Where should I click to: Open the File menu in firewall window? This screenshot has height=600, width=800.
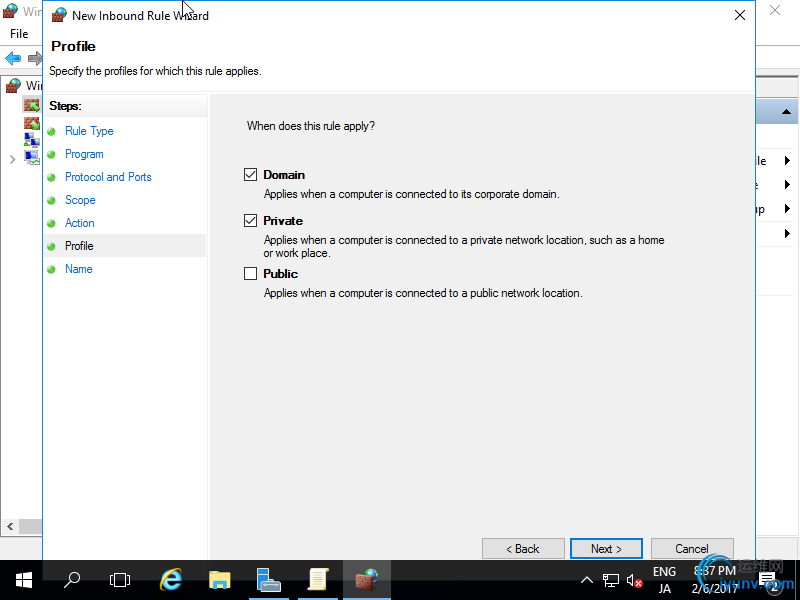coord(19,34)
